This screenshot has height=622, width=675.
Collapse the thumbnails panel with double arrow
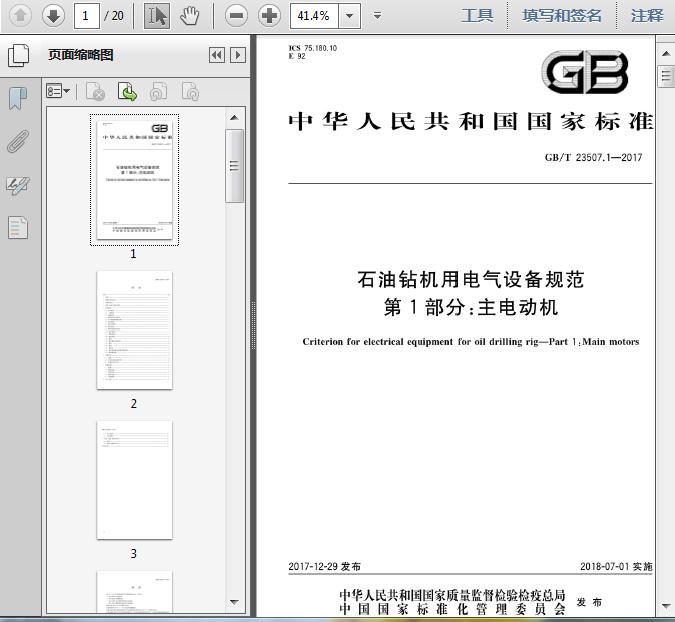point(216,56)
